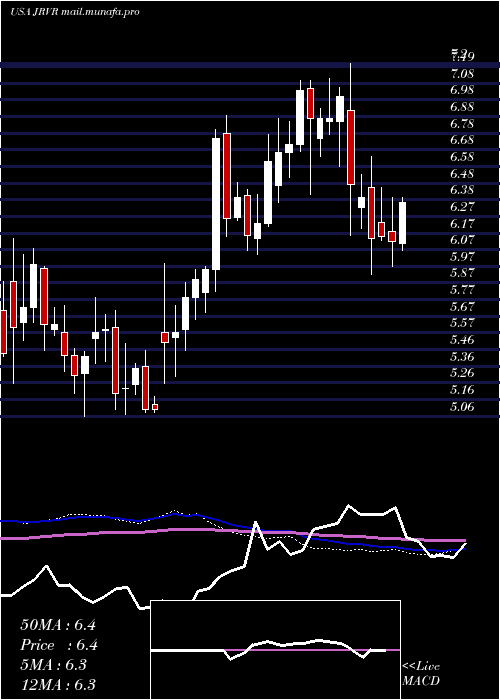Pick the 6.58 price axis value
Image resolution: width=500 pixels, height=700 pixels.
462,157
